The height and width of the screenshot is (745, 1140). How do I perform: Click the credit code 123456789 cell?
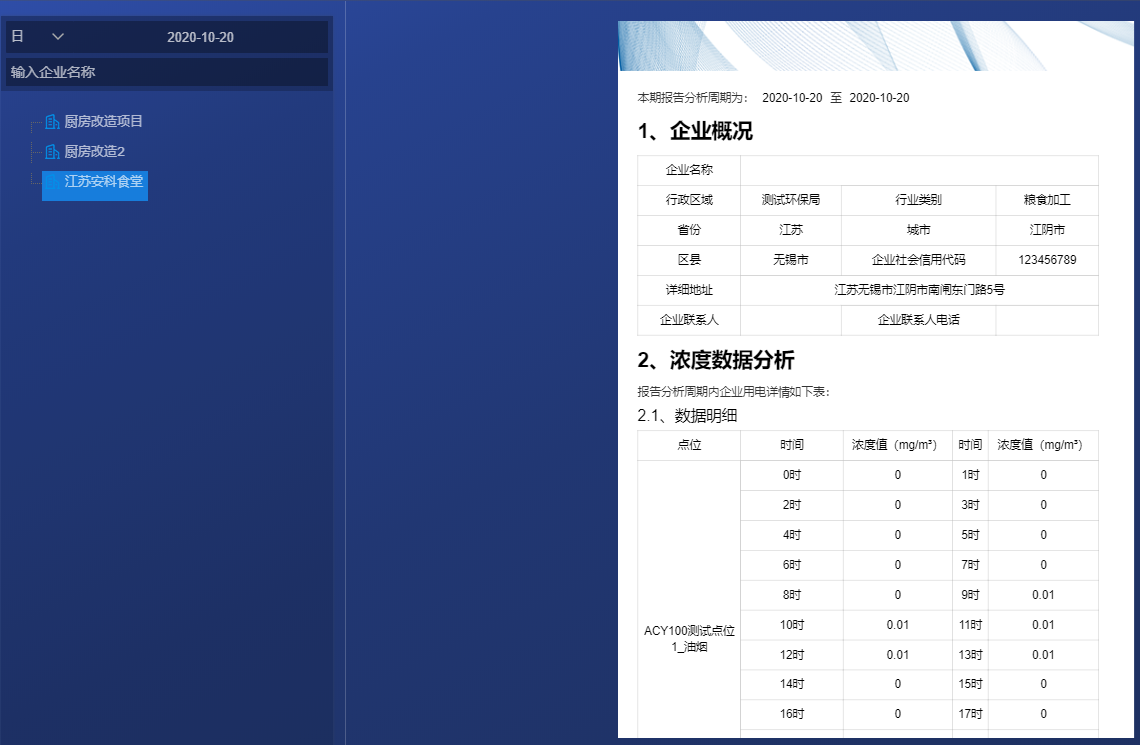(x=1046, y=260)
